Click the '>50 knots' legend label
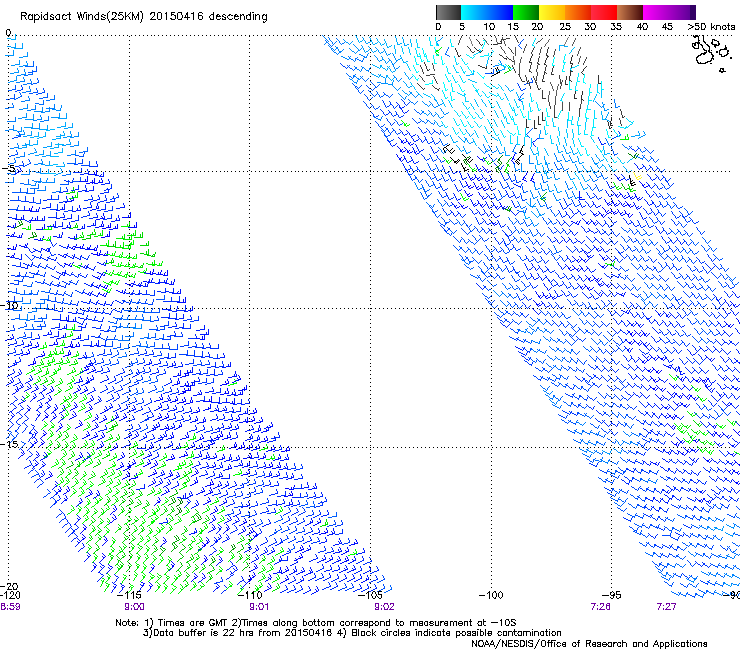 tap(711, 27)
